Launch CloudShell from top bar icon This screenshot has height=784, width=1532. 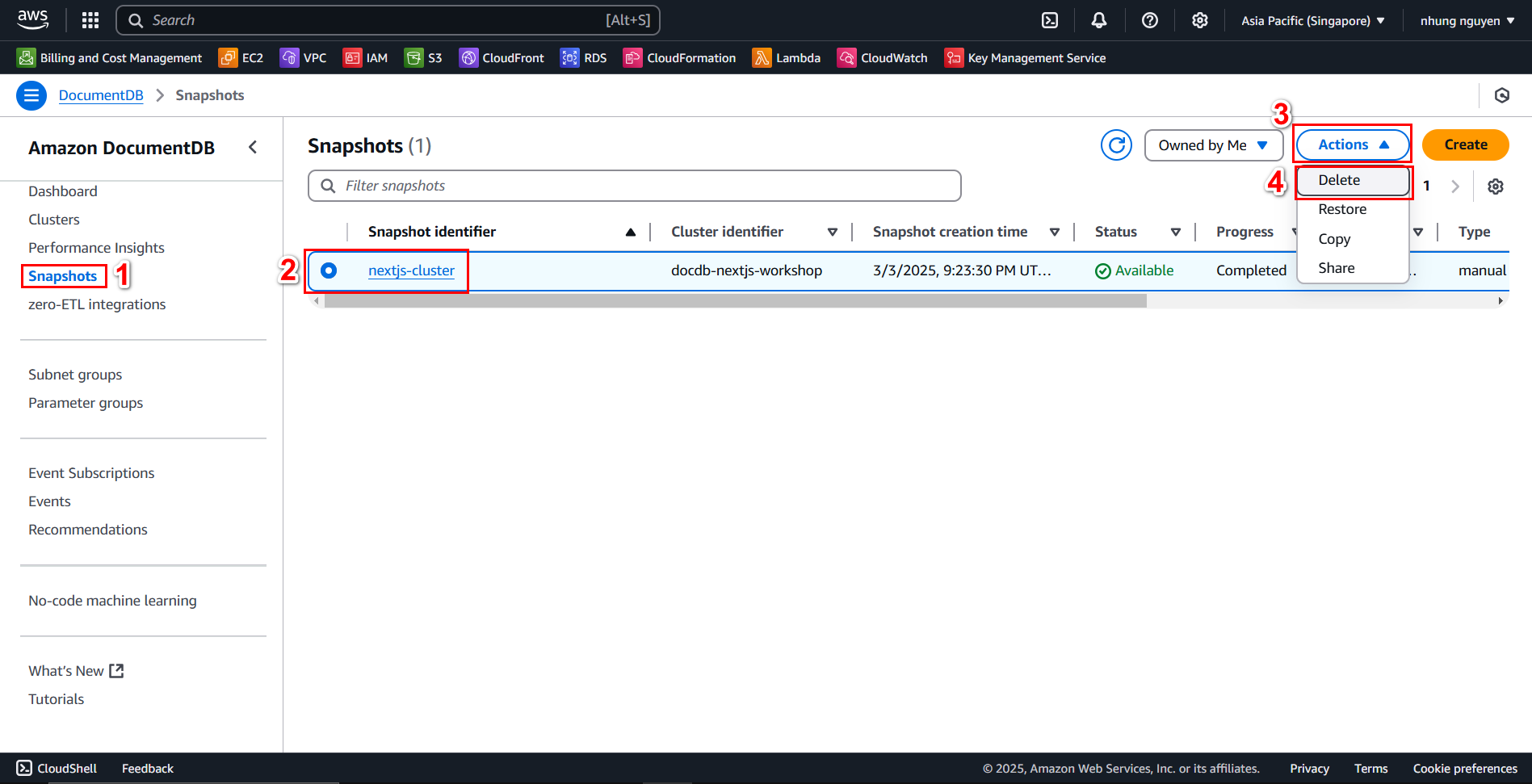click(x=1050, y=20)
